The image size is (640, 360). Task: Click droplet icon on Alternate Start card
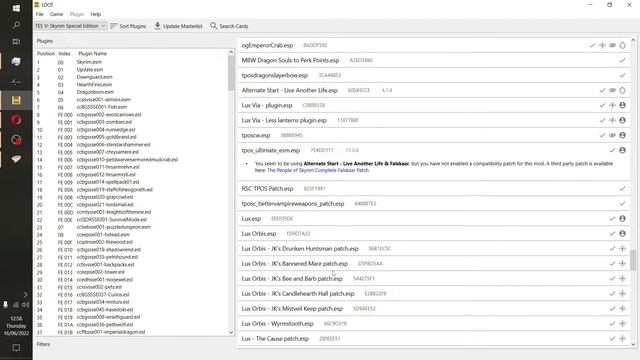[x=622, y=90]
